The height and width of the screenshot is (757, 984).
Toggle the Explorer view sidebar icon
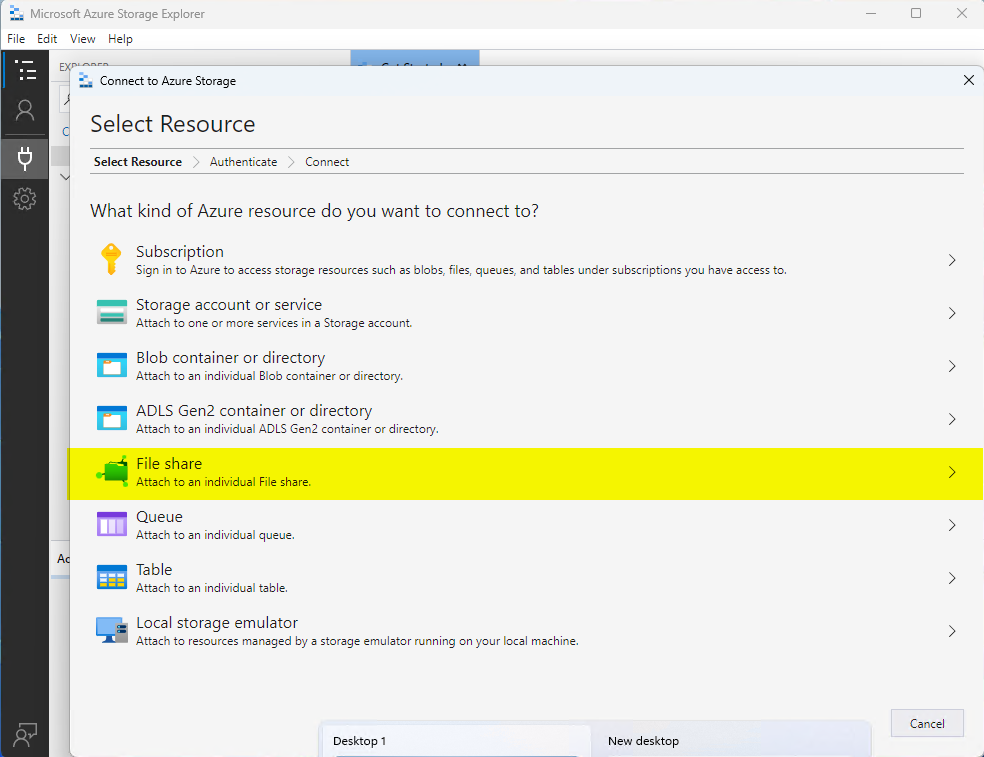pyautogui.click(x=25, y=70)
